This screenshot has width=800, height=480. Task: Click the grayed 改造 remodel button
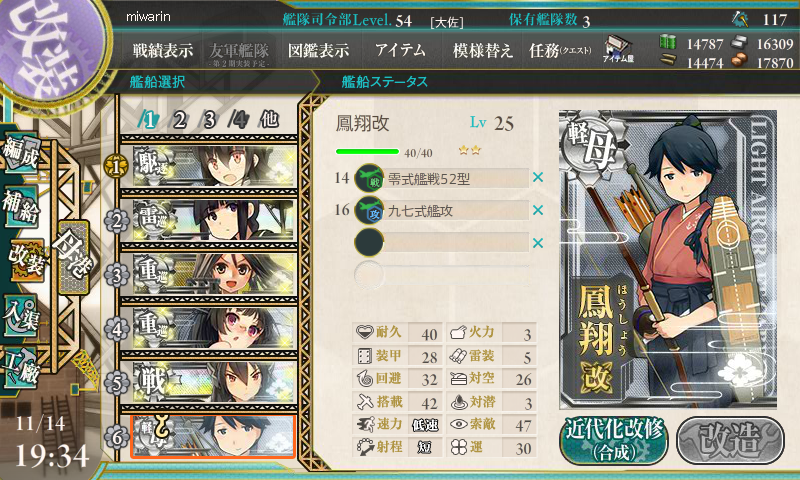click(x=731, y=440)
